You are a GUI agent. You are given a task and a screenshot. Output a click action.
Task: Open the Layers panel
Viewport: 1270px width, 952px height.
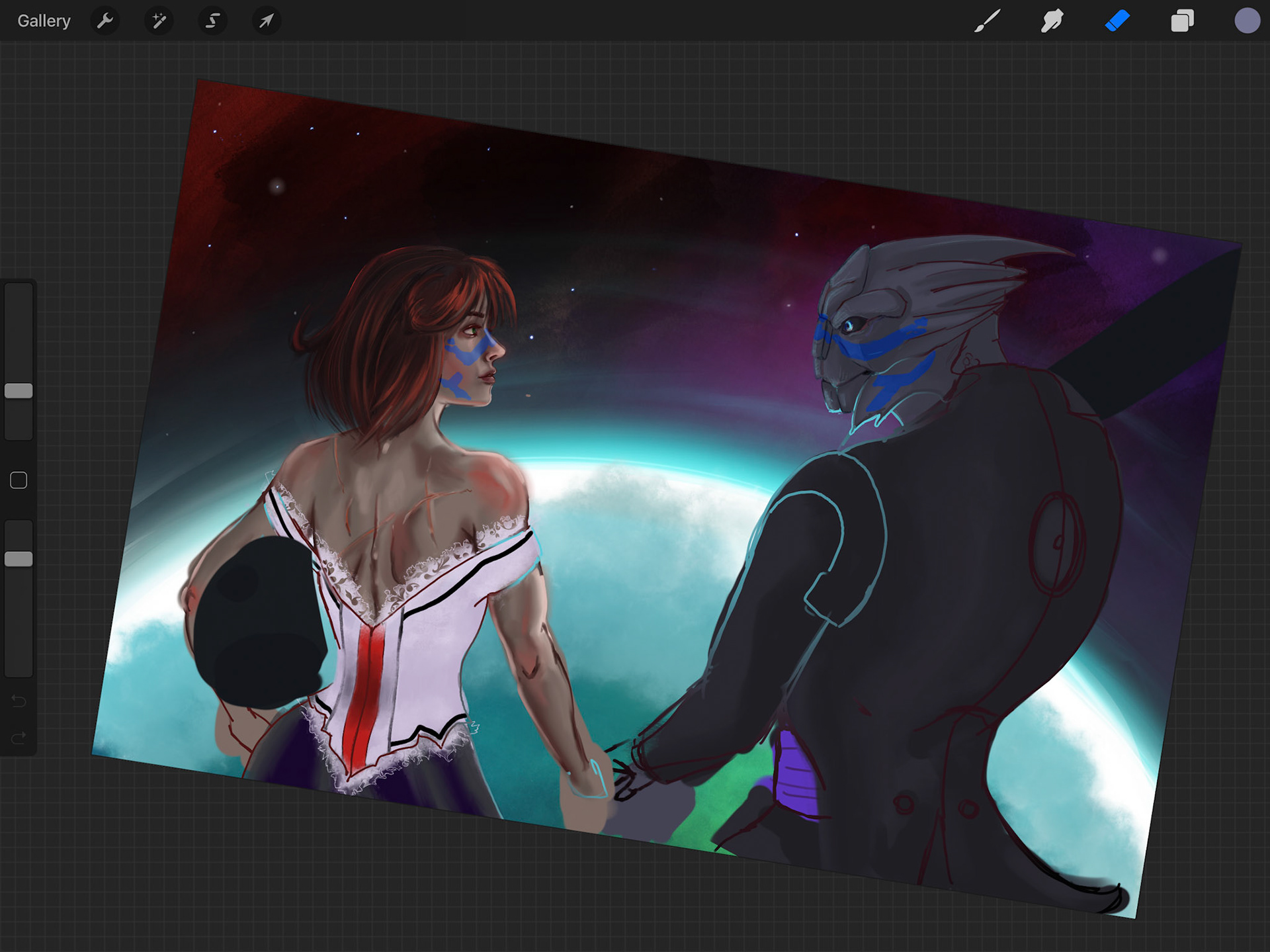(1182, 21)
